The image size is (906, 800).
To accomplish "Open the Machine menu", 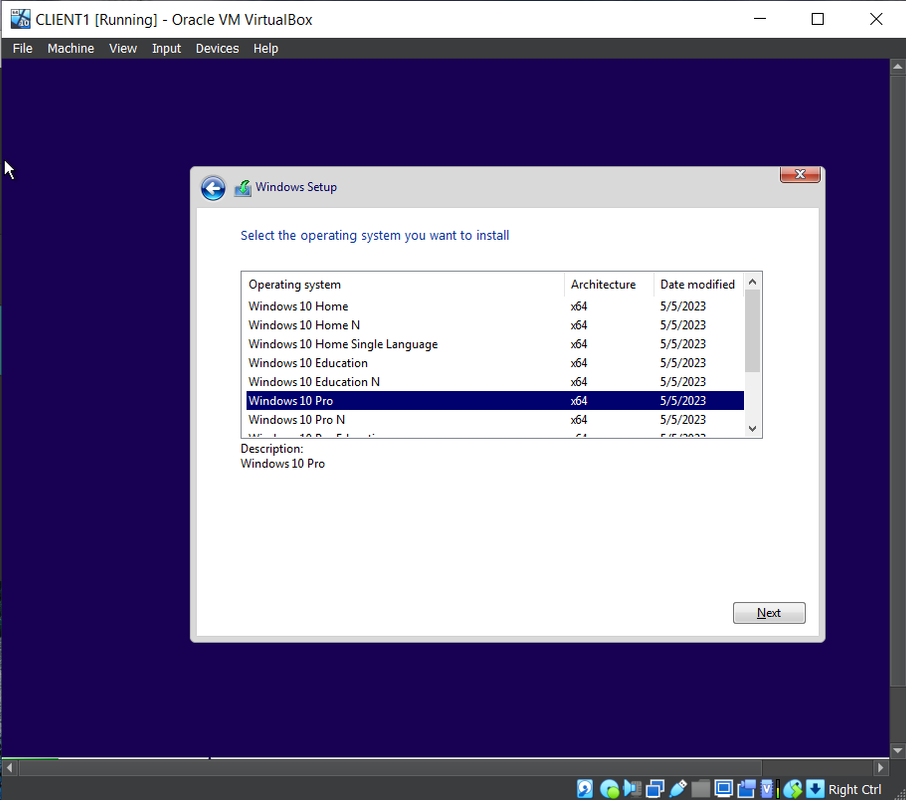I will 70,49.
